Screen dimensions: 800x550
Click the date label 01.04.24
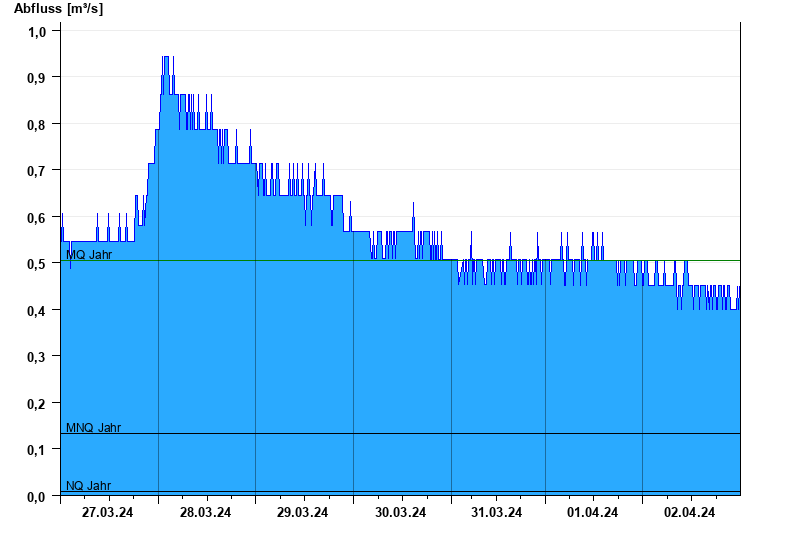[592, 512]
